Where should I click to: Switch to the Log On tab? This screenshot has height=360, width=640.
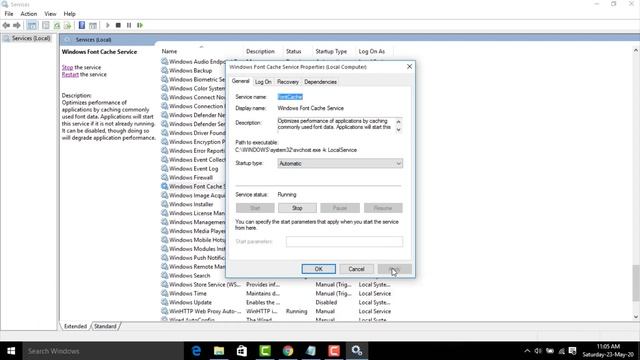pyautogui.click(x=263, y=82)
